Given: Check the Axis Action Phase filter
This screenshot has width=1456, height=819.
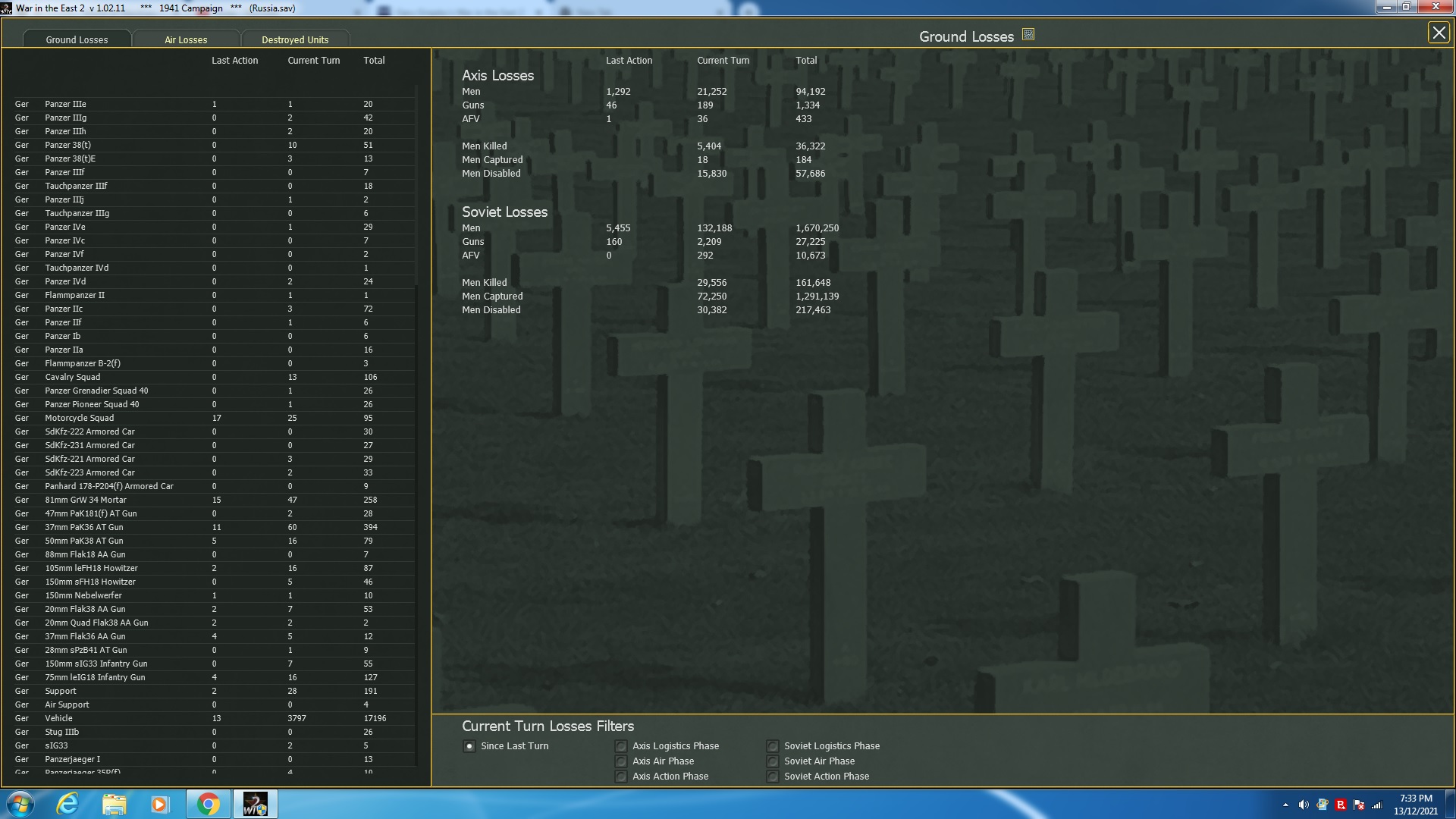Looking at the screenshot, I should tap(621, 777).
